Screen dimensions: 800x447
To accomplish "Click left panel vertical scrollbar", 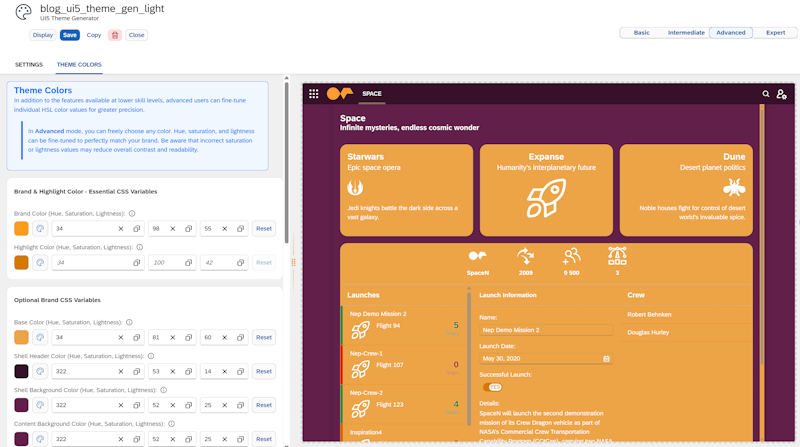I will 286,162.
